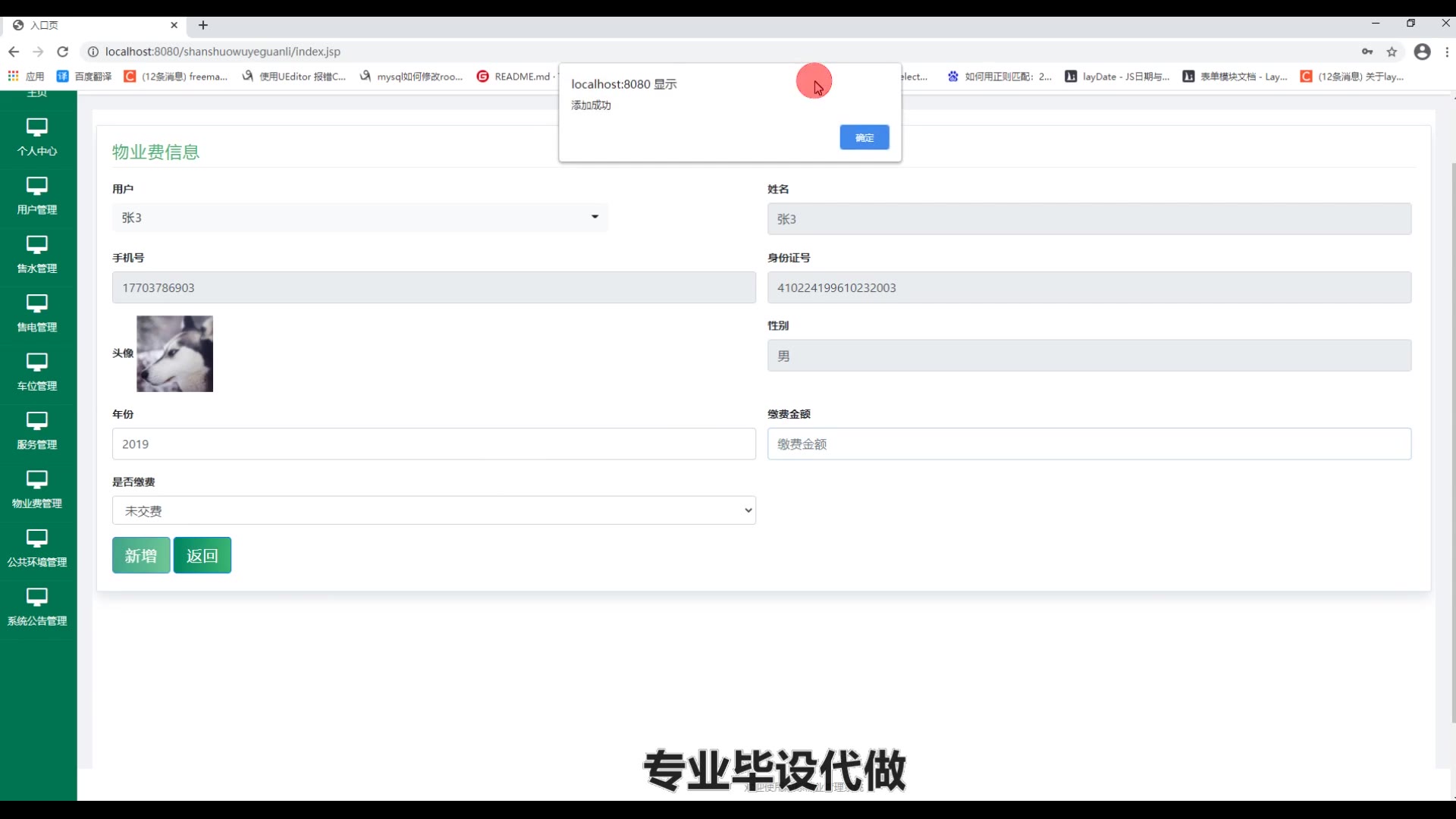The height and width of the screenshot is (819, 1456).
Task: Open 车位管理 sidebar icon
Action: pos(36,362)
